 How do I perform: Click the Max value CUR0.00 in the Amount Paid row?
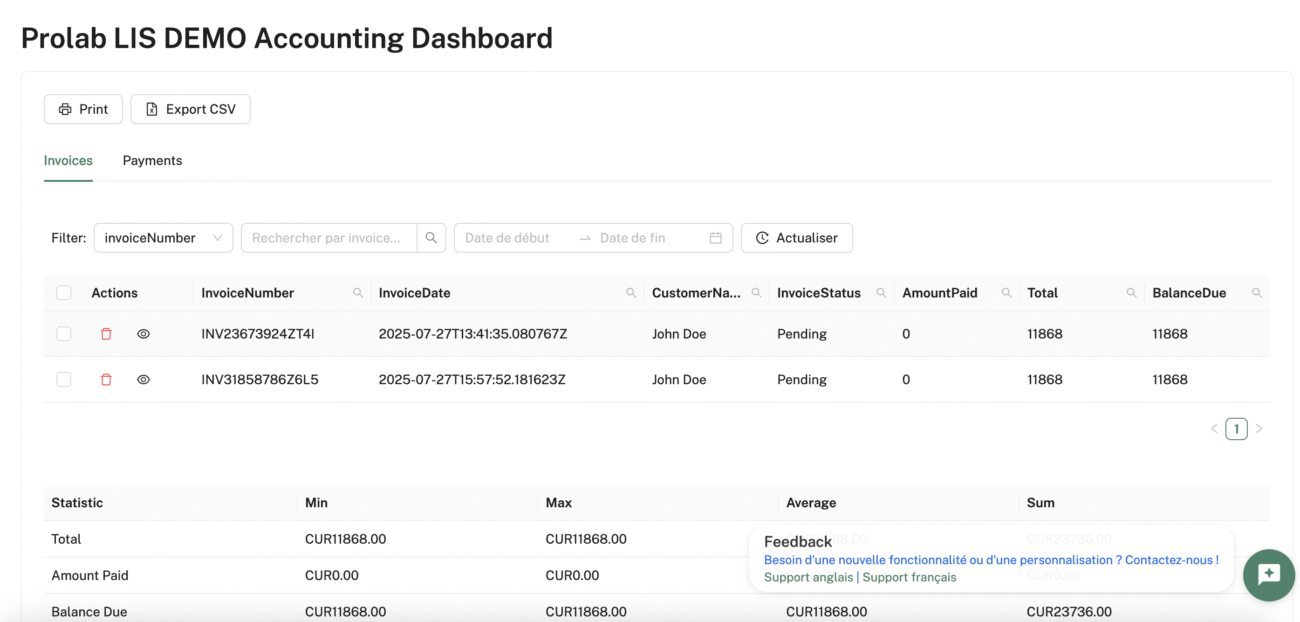572,575
